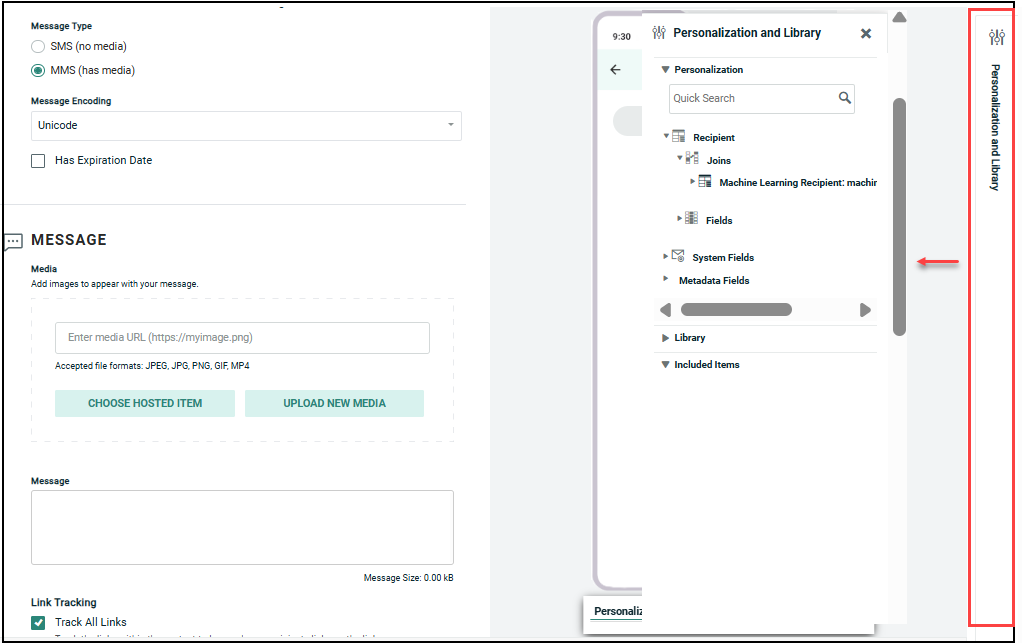
Task: Enable the Has Expiration Date checkbox
Action: coord(38,161)
